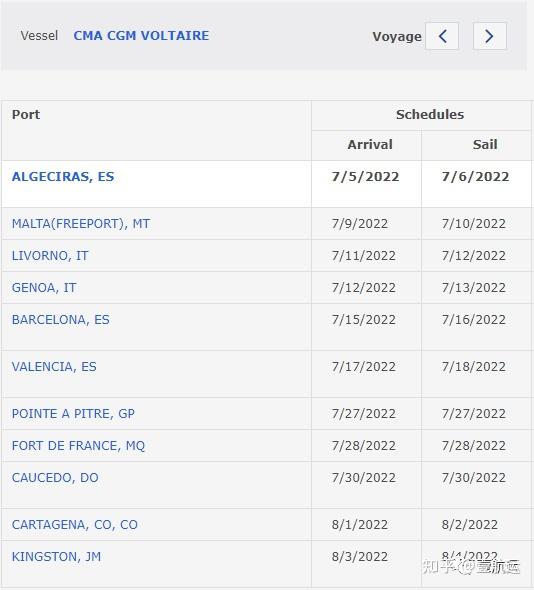Open the KINGSTON, JM port link
The width and height of the screenshot is (534, 590).
[x=56, y=557]
